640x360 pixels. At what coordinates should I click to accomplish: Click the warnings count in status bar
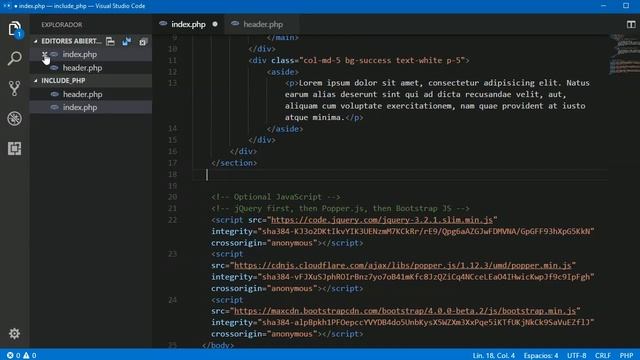30,356
